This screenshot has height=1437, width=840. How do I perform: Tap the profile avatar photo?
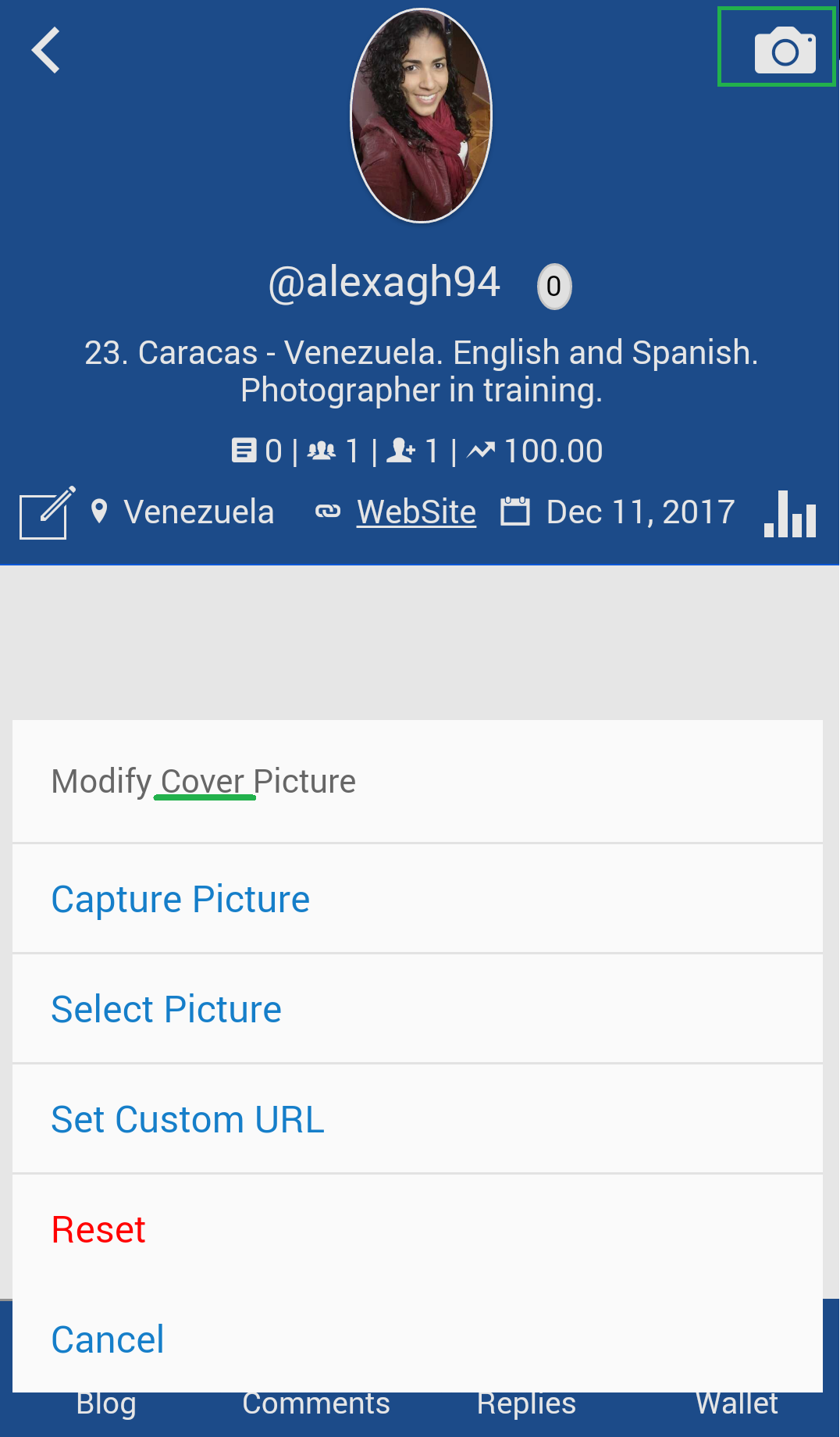coord(422,116)
